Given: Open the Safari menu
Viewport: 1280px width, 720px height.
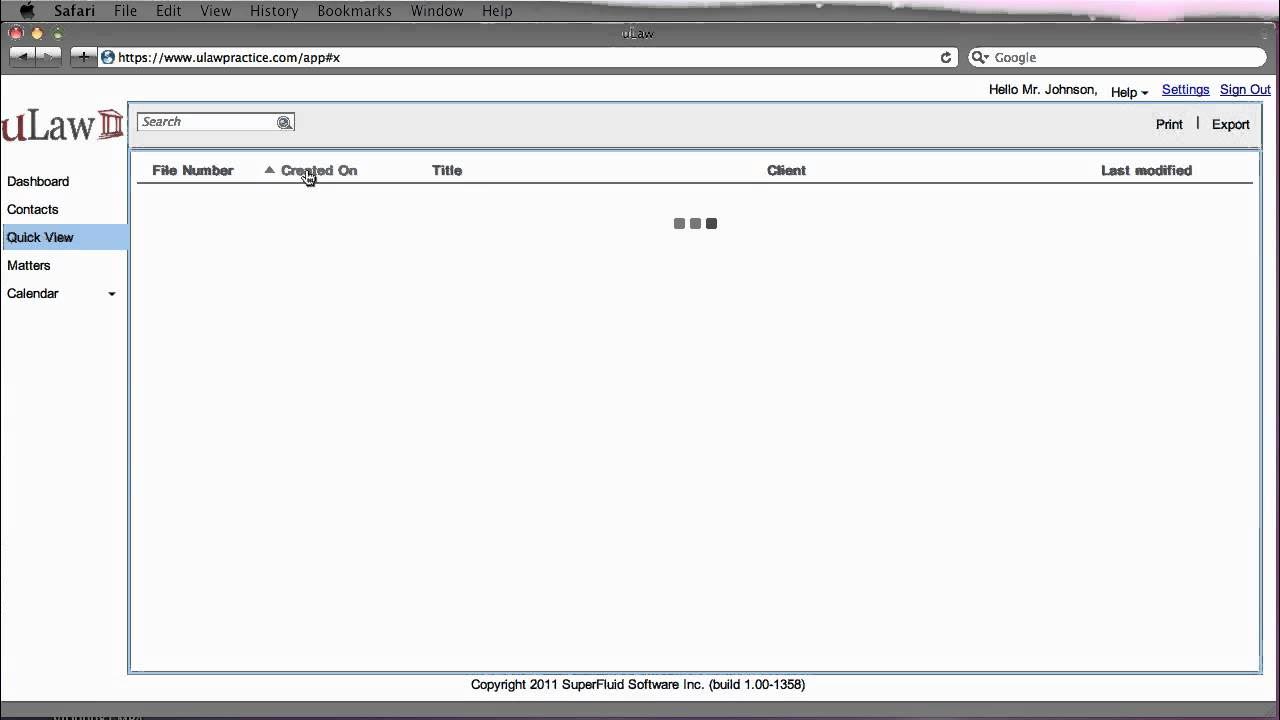Looking at the screenshot, I should pos(74,11).
